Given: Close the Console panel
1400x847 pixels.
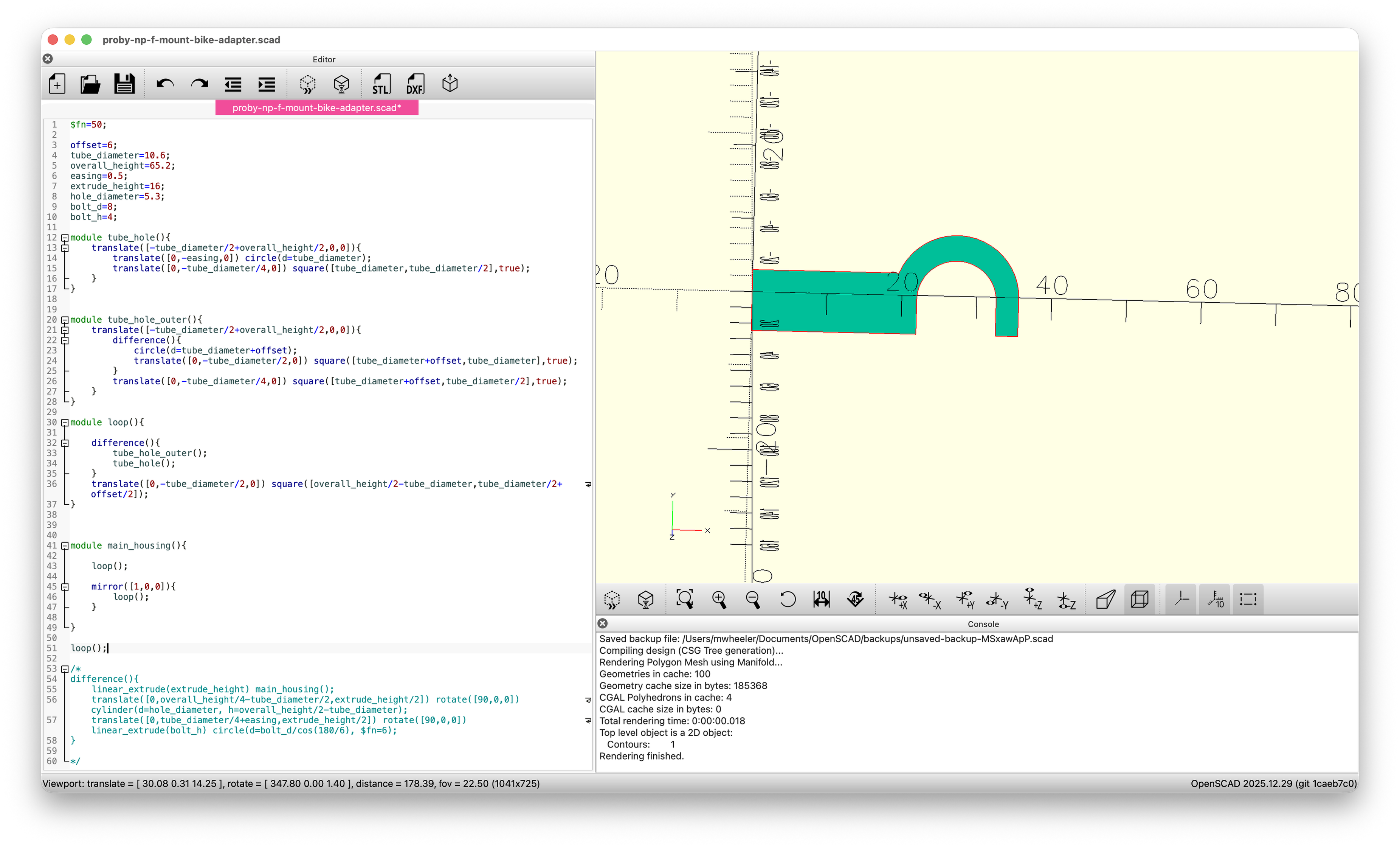Looking at the screenshot, I should 603,623.
